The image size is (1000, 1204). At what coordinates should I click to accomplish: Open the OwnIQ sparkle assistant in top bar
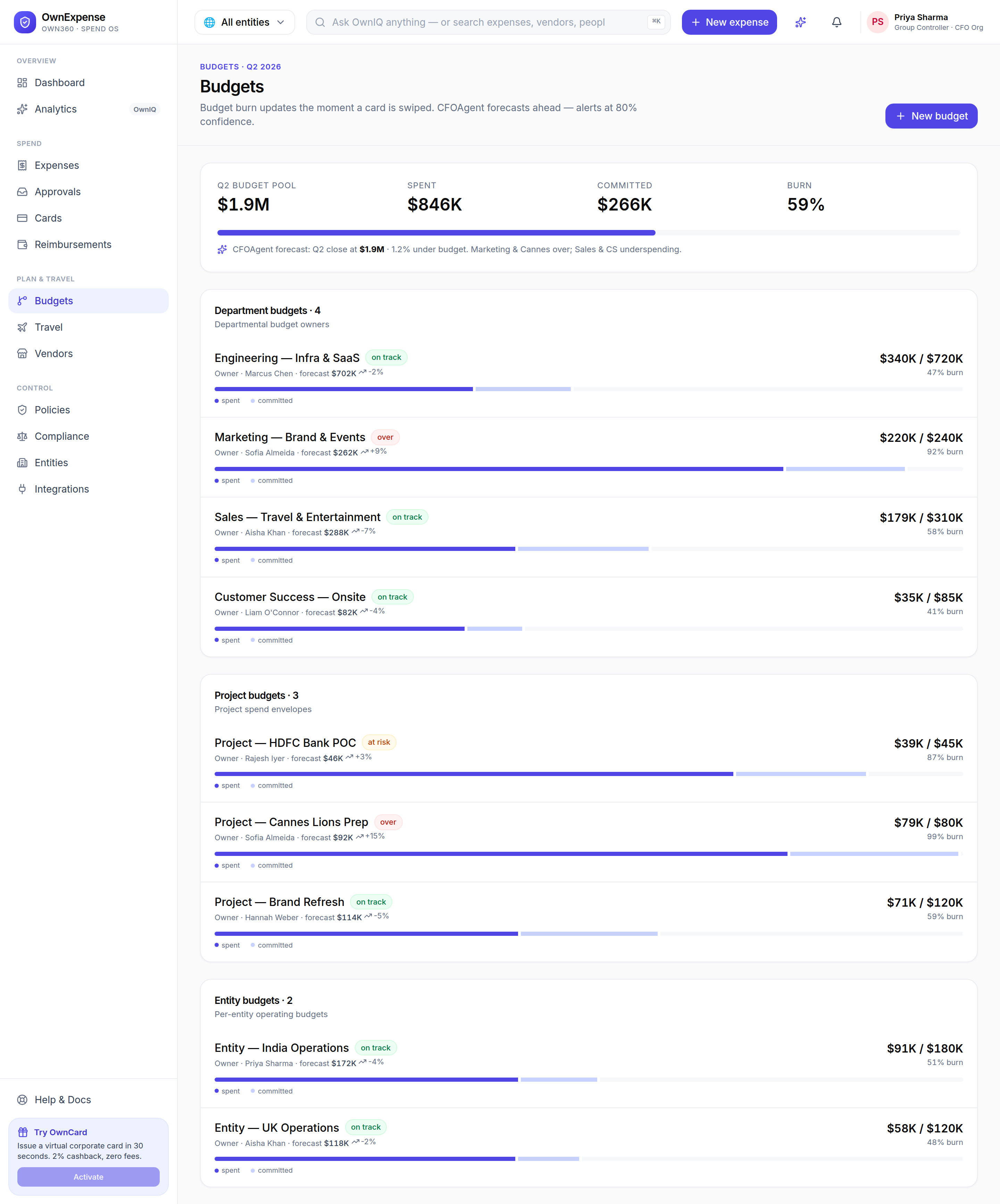pos(801,22)
